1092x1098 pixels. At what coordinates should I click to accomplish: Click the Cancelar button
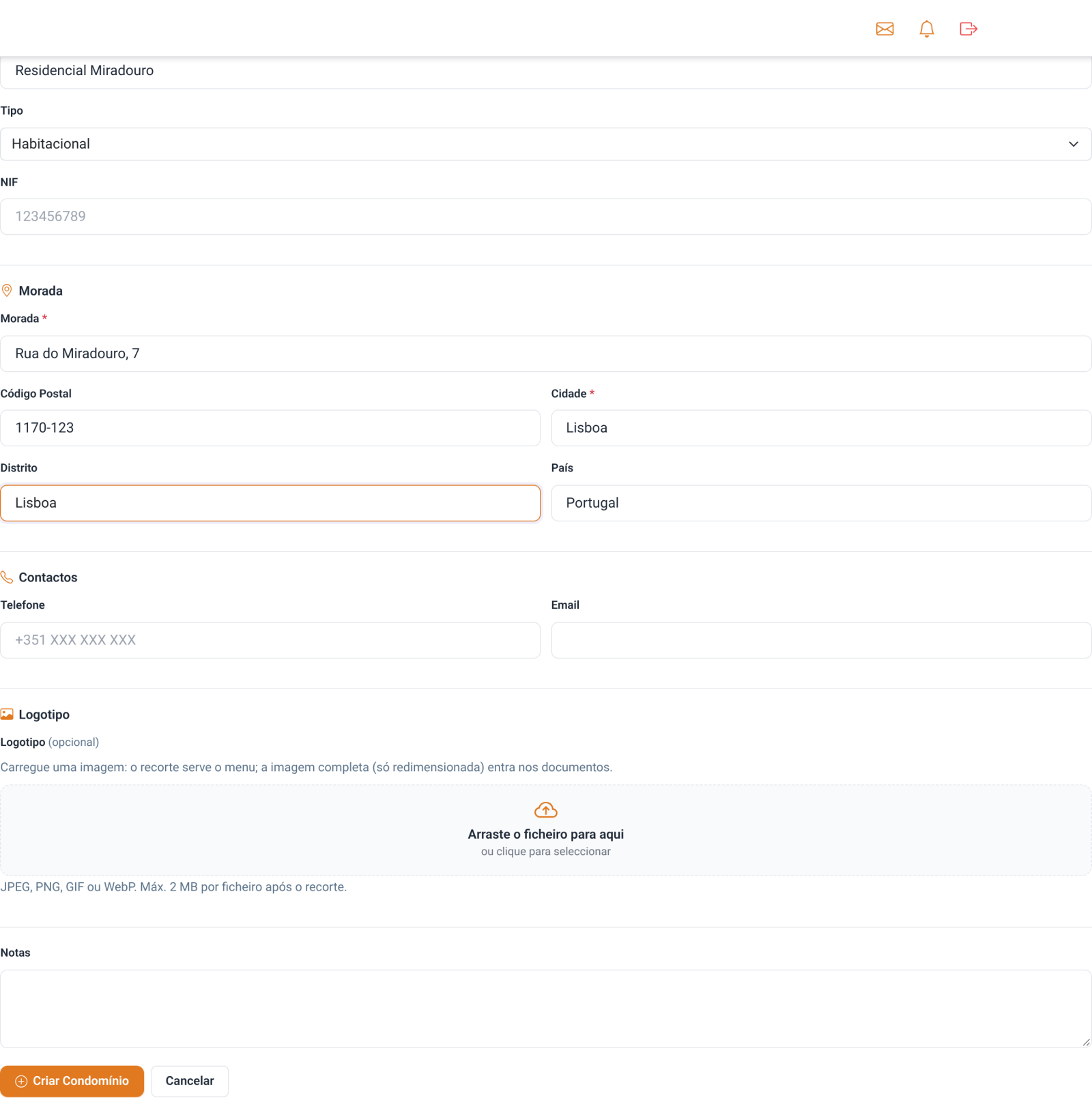tap(190, 1081)
